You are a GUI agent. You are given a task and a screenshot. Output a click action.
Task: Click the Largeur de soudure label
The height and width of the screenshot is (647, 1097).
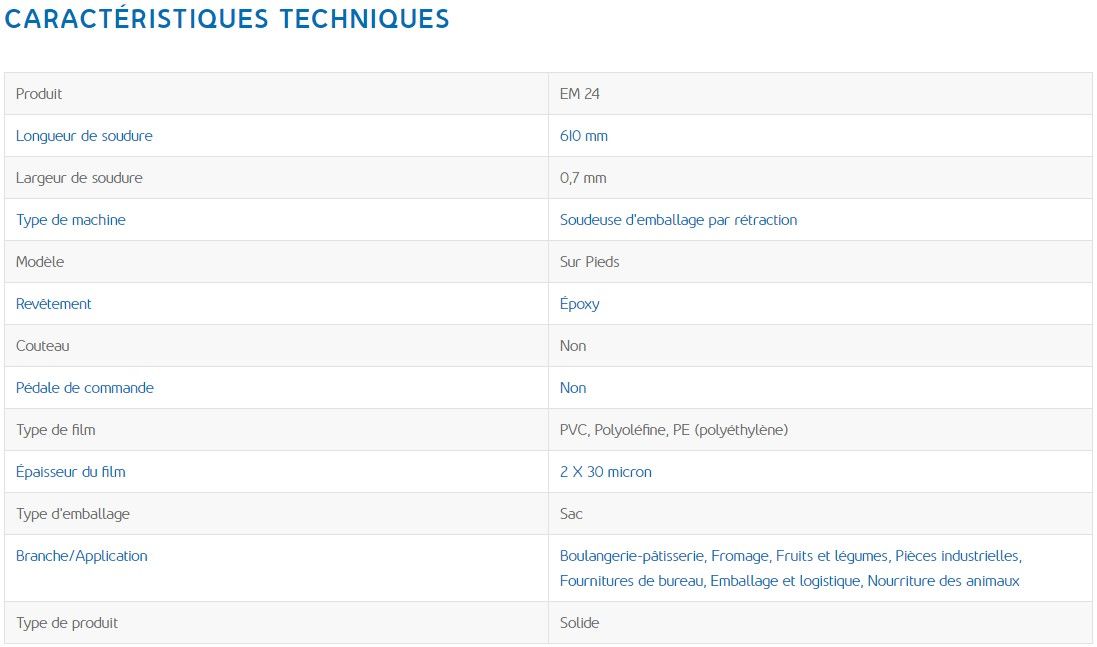click(79, 178)
